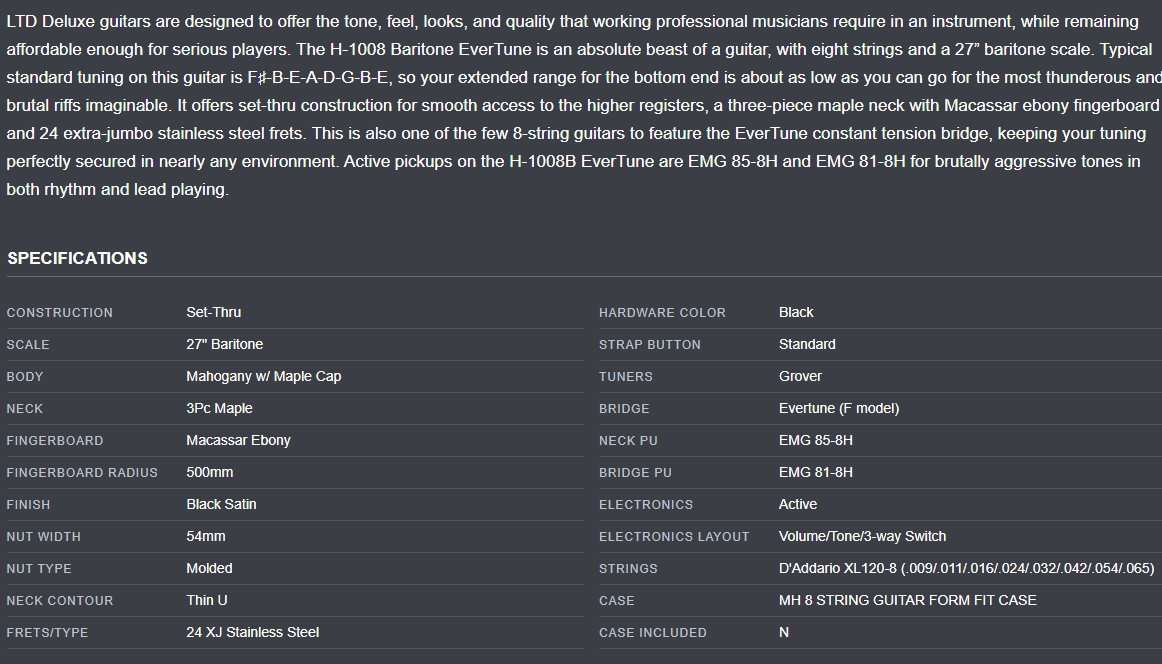Click the SPECIFICATIONS heading
1162x664 pixels.
pos(77,258)
